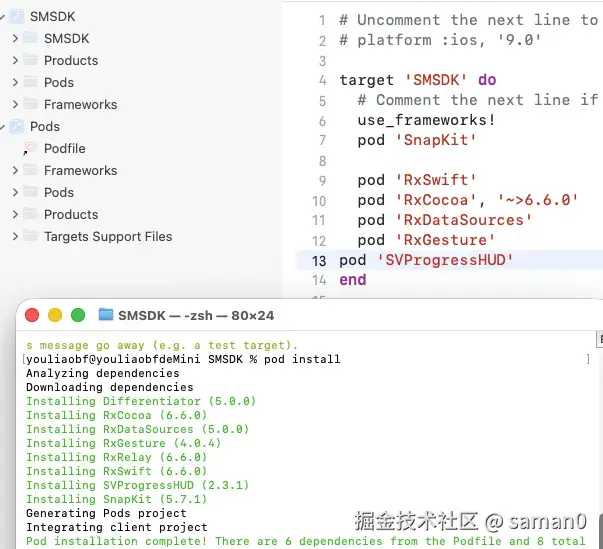Click the "use_frameworks!" line in the Podfile
This screenshot has height=549, width=603.
pos(426,120)
